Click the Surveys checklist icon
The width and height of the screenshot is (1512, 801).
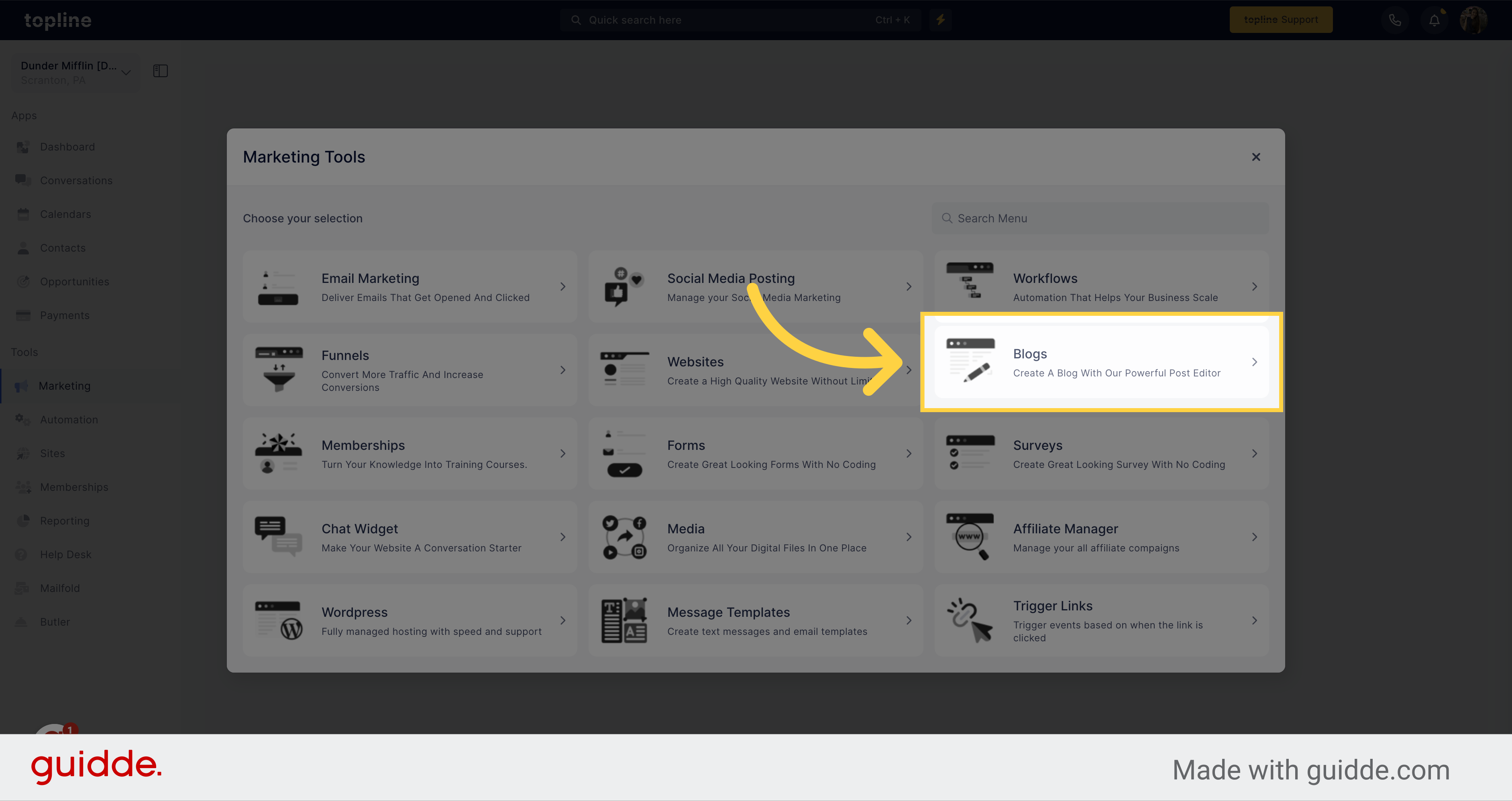coord(970,452)
